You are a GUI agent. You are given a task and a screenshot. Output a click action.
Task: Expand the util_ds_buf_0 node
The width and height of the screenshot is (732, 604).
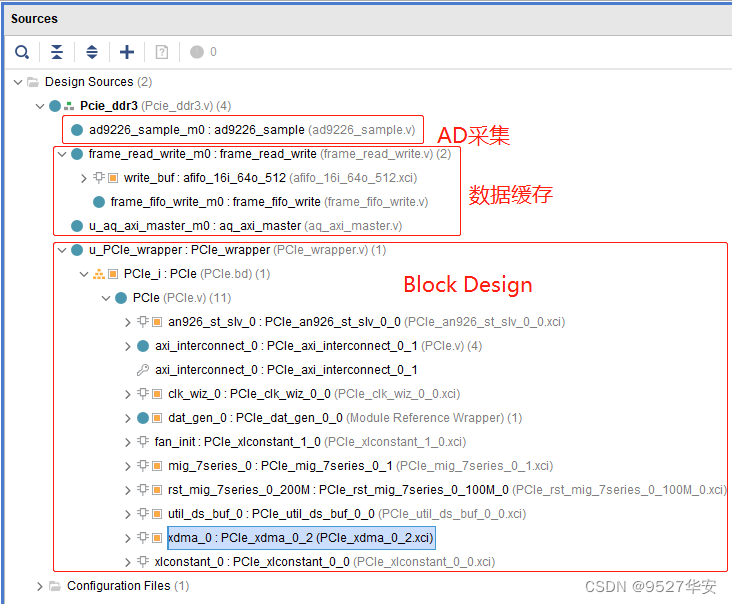[x=127, y=514]
